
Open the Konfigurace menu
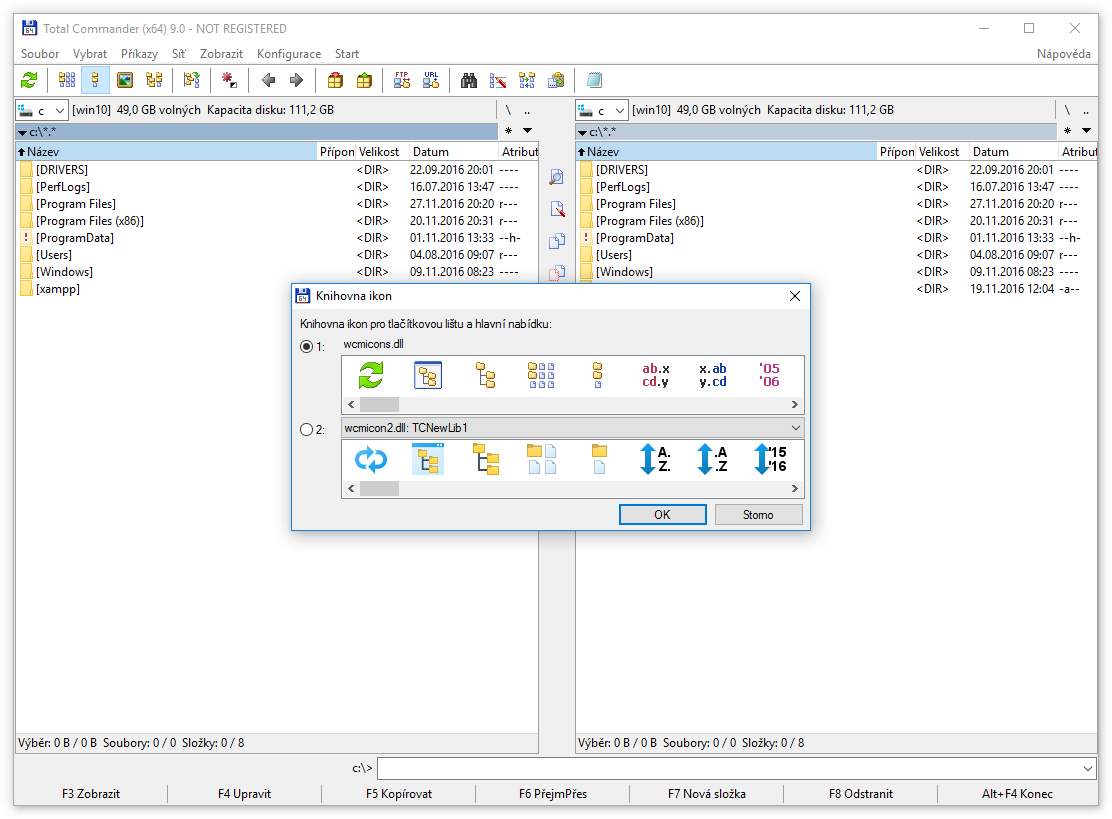[x=289, y=54]
